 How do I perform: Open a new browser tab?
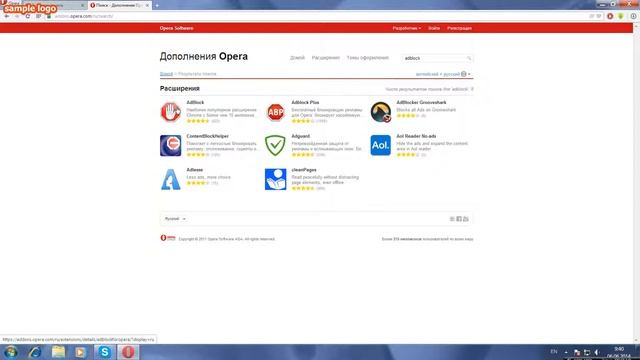click(157, 5)
